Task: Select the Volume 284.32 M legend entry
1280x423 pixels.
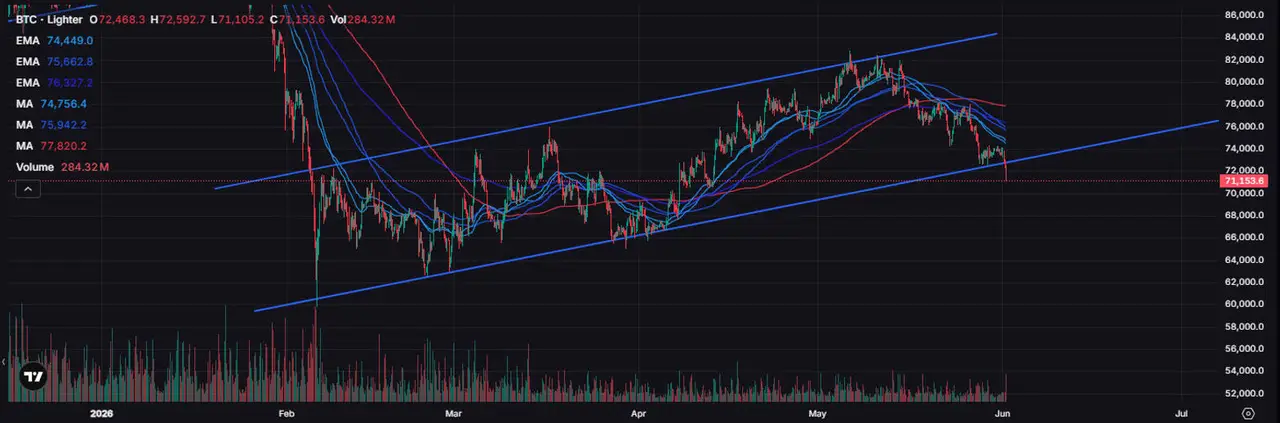Action: pos(62,166)
